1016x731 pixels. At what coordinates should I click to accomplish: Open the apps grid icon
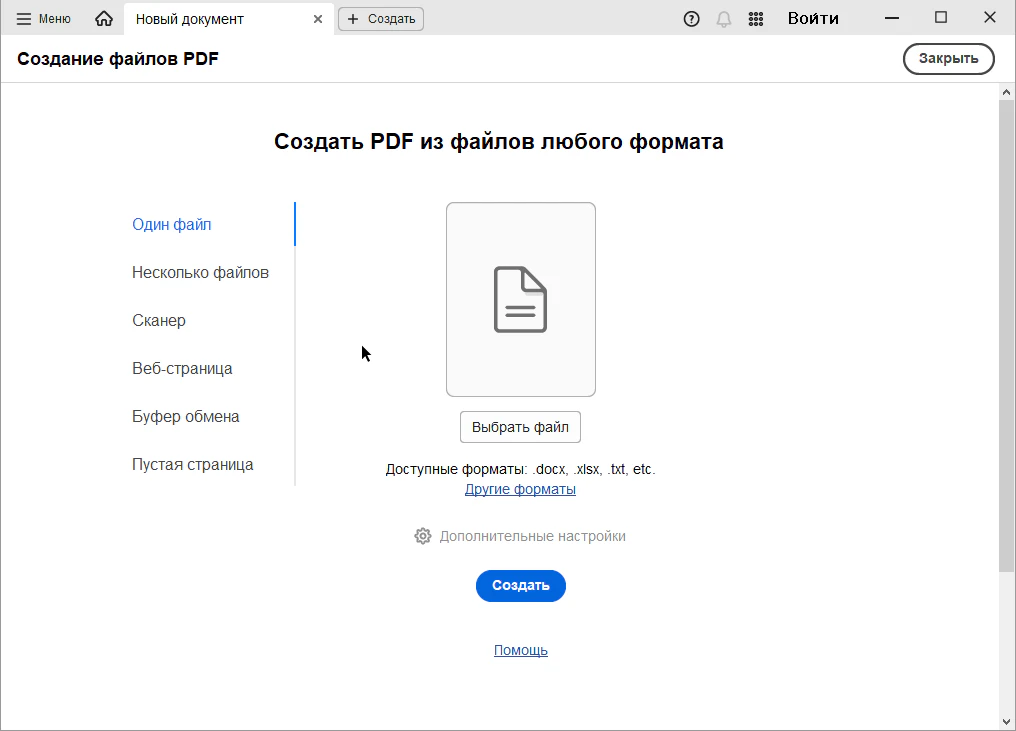tap(756, 19)
